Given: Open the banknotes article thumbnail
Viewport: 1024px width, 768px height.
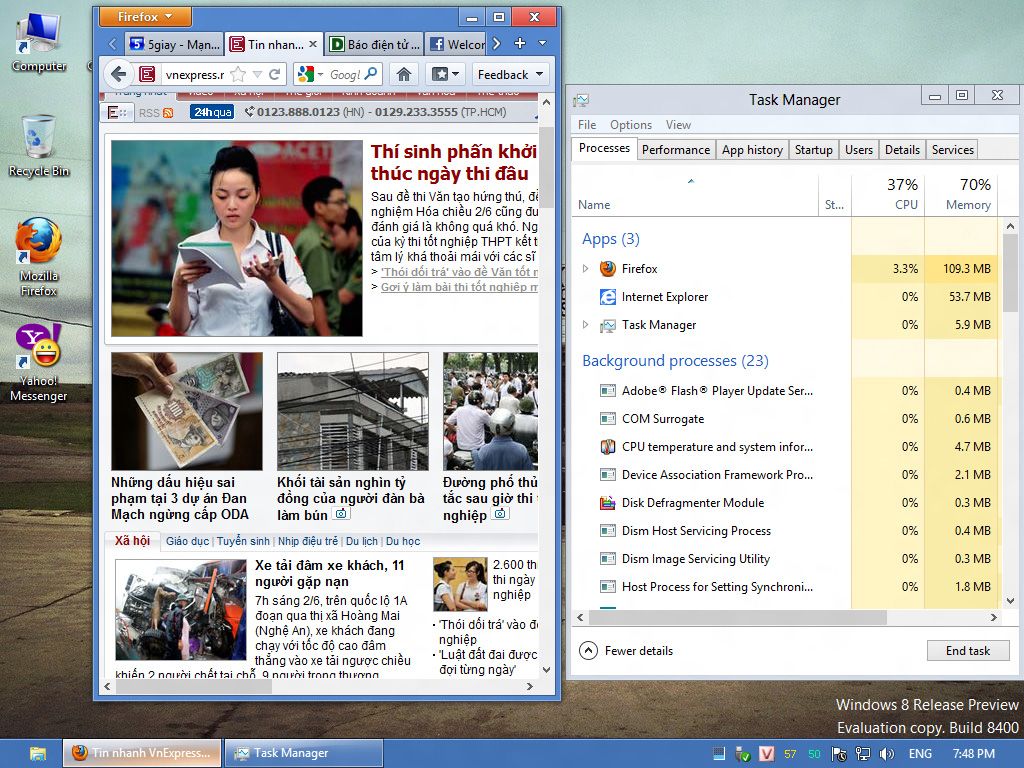Looking at the screenshot, I should pos(187,411).
